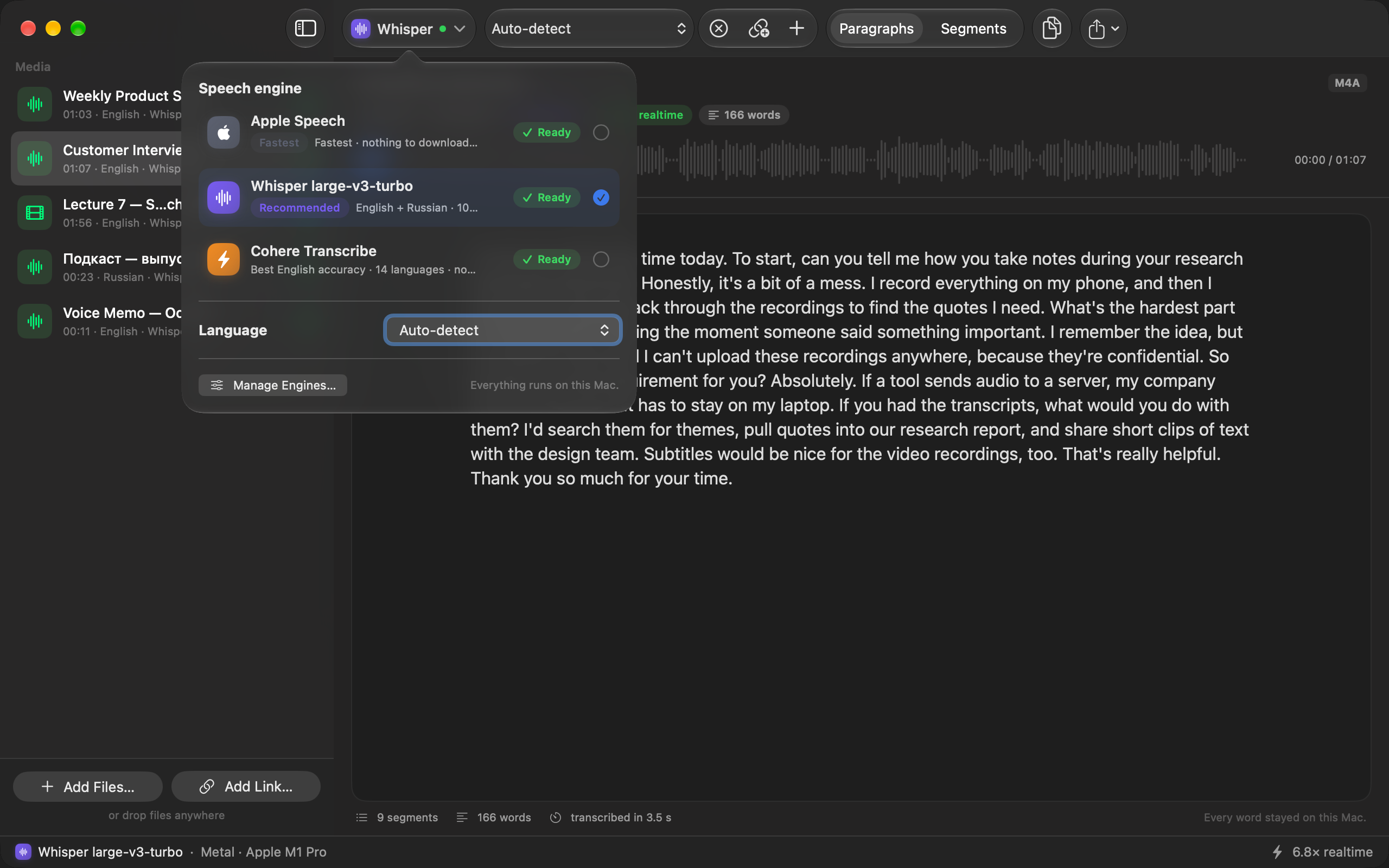Screen dimensions: 1389x868
Task: Click the audio waveform timeline
Action: point(941,159)
